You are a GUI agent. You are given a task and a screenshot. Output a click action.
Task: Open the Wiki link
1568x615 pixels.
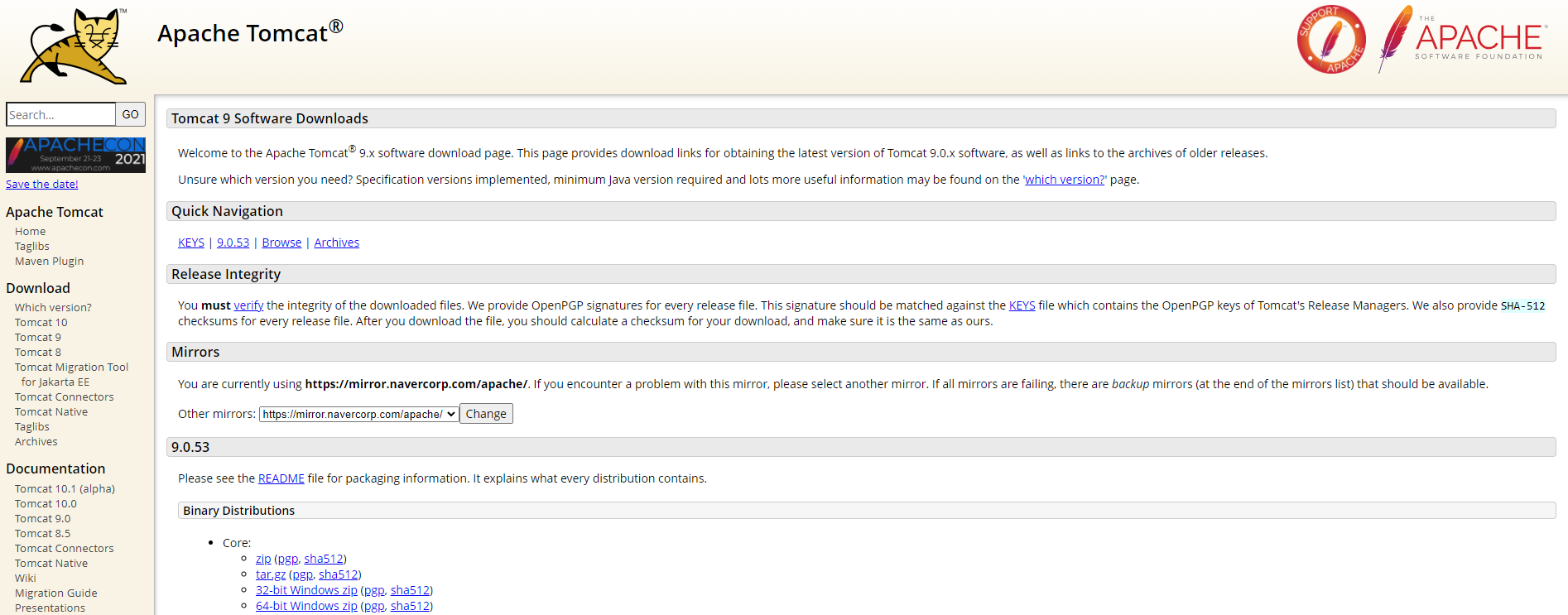pyautogui.click(x=26, y=578)
